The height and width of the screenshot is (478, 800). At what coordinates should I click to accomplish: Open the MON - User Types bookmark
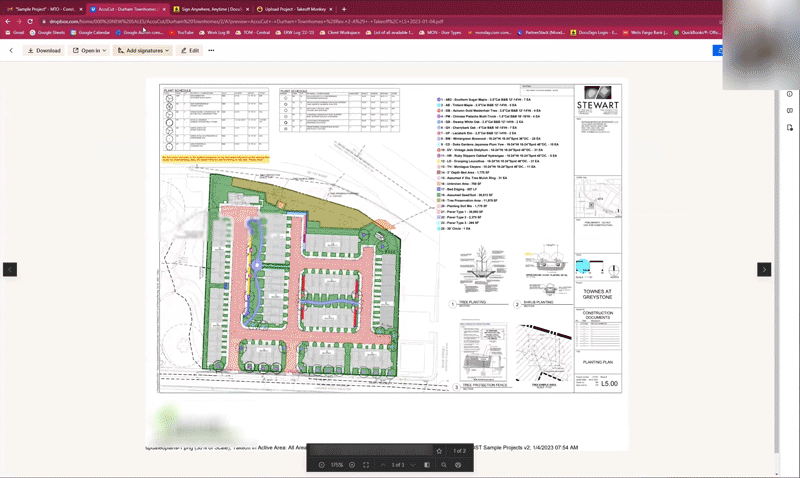tap(440, 32)
